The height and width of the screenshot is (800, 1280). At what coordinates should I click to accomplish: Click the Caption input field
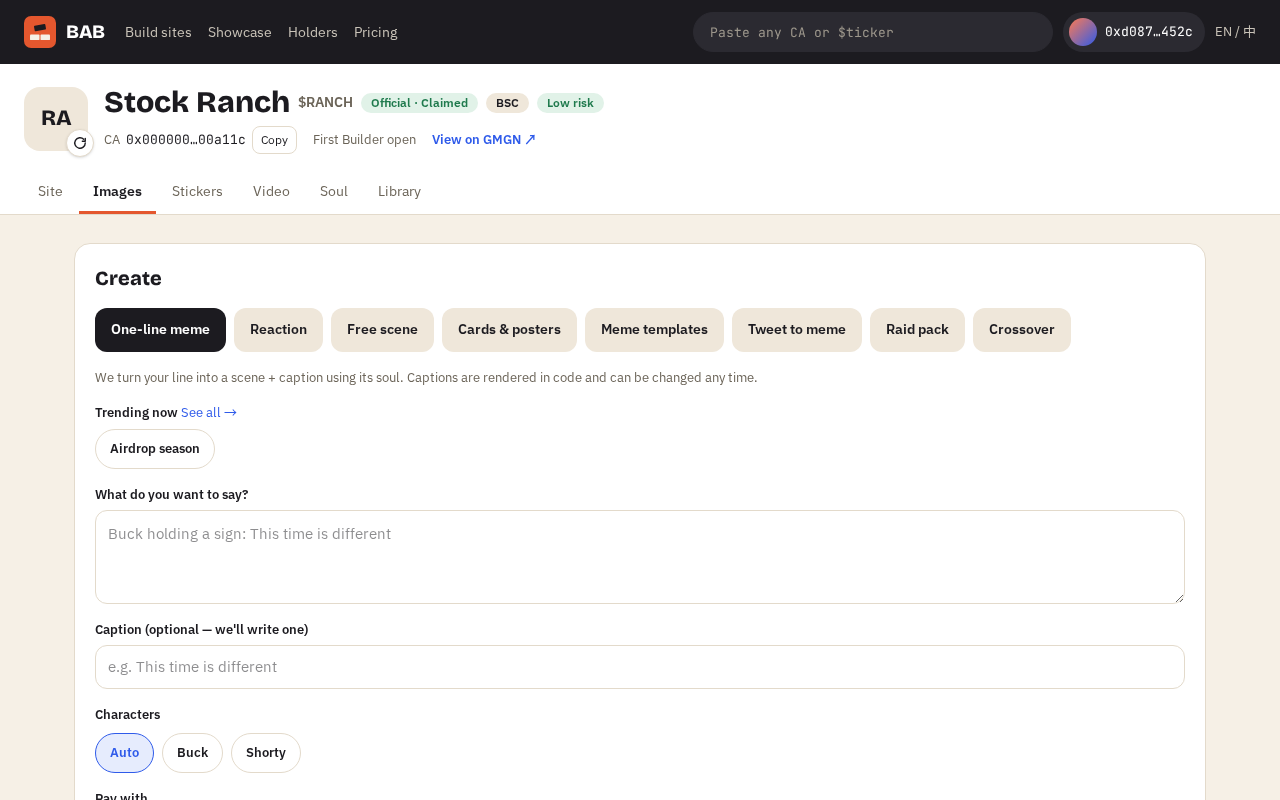[640, 667]
